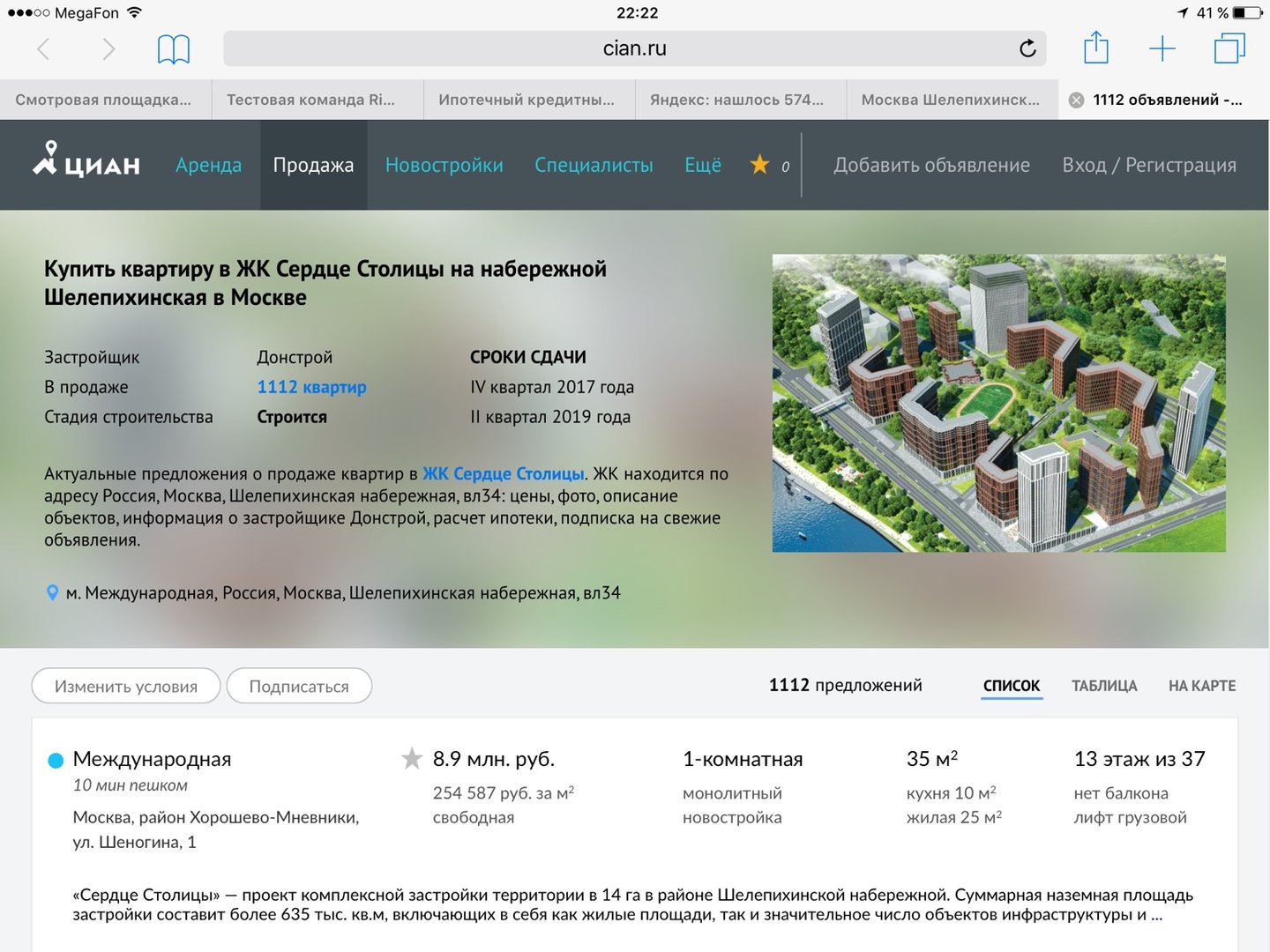Click the 1-комнатная label
The width and height of the screenshot is (1270, 952).
(x=743, y=759)
